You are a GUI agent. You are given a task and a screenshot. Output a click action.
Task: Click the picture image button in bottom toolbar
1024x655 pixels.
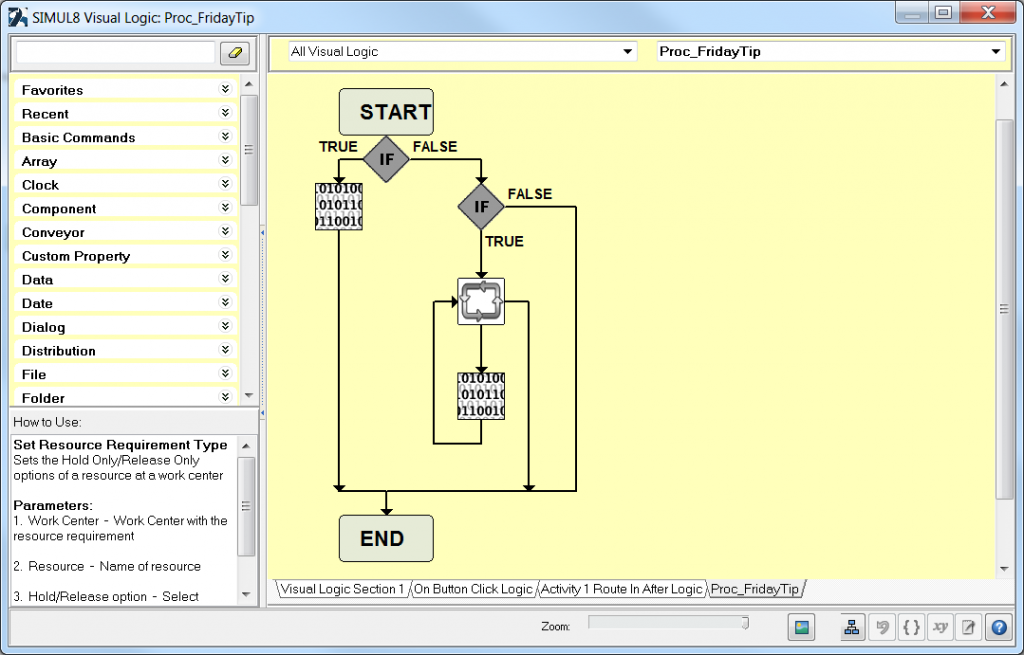point(801,628)
